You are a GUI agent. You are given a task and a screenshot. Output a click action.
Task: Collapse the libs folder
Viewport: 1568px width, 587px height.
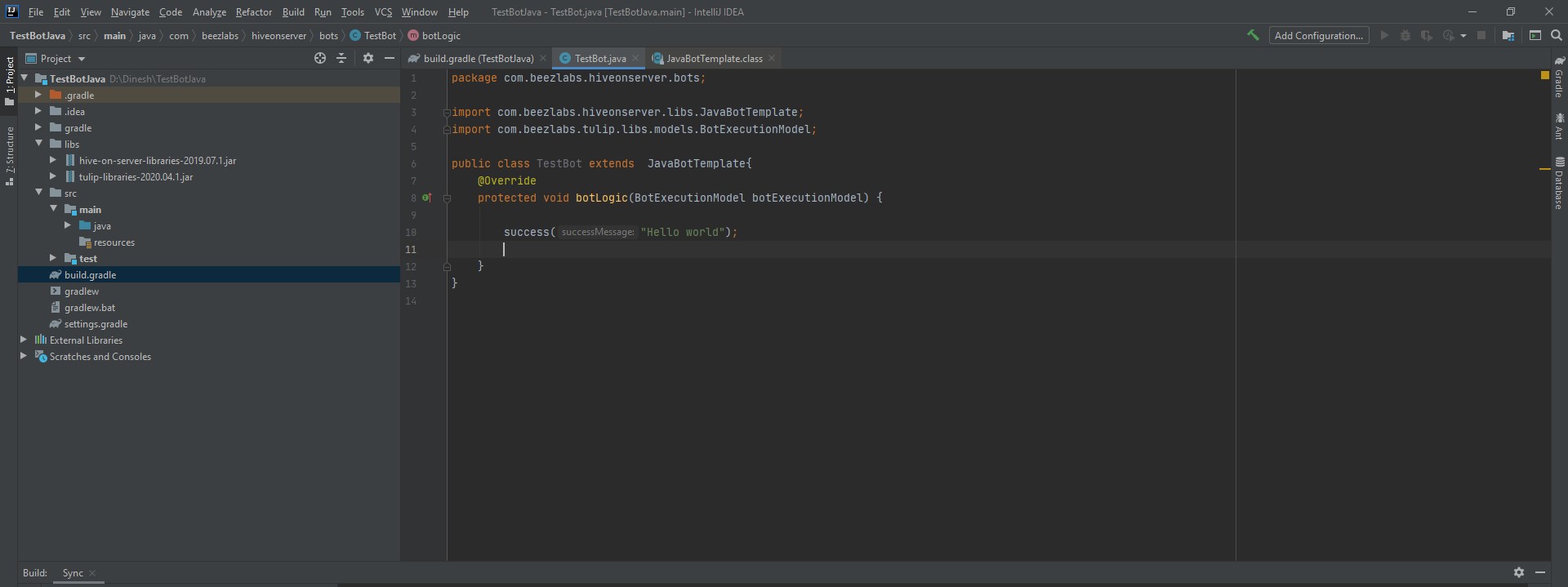(38, 144)
